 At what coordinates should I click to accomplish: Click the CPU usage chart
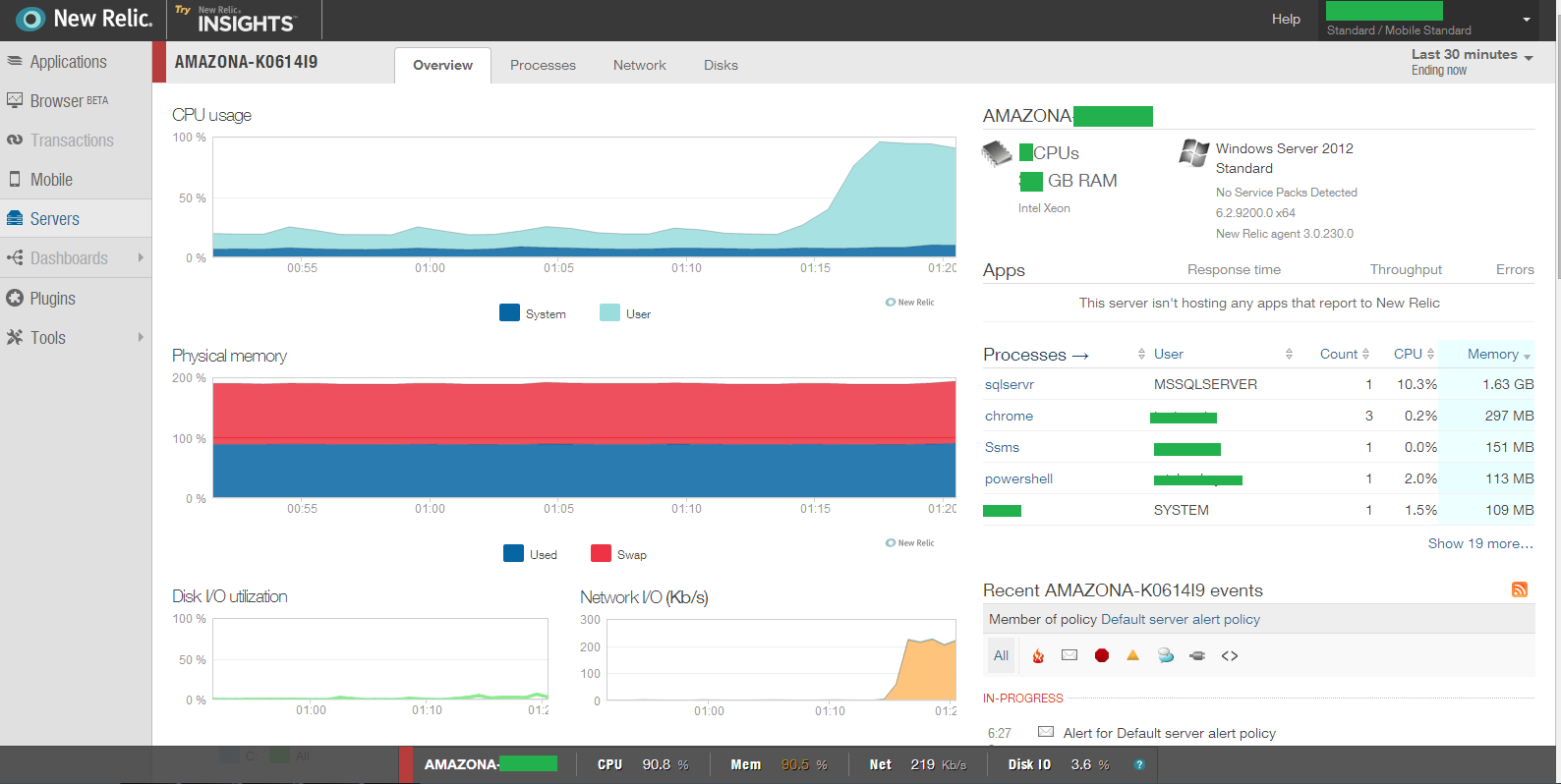tap(584, 197)
